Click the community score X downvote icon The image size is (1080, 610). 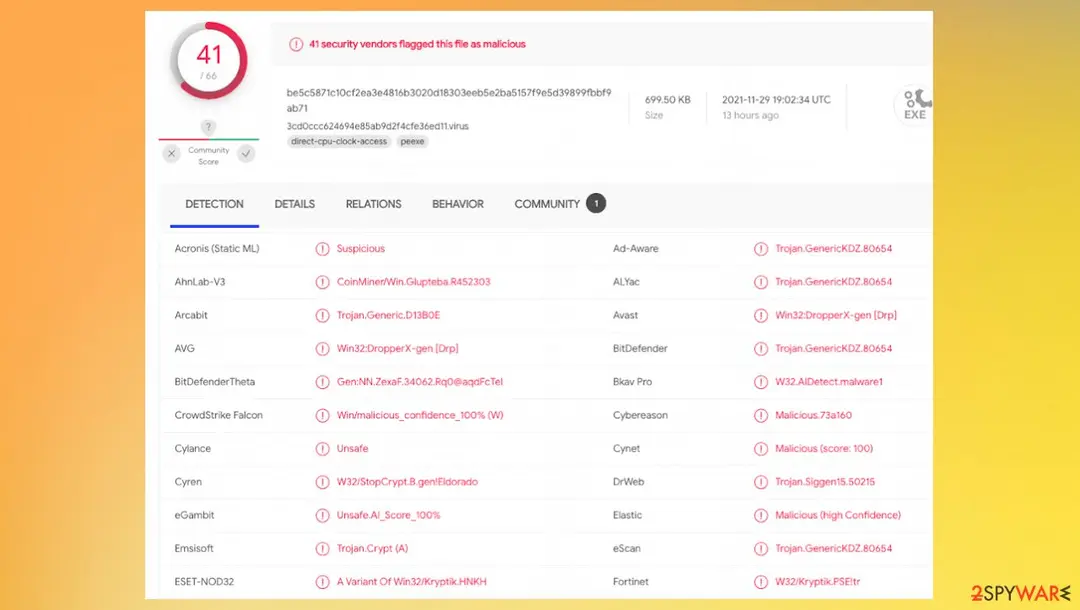[172, 154]
